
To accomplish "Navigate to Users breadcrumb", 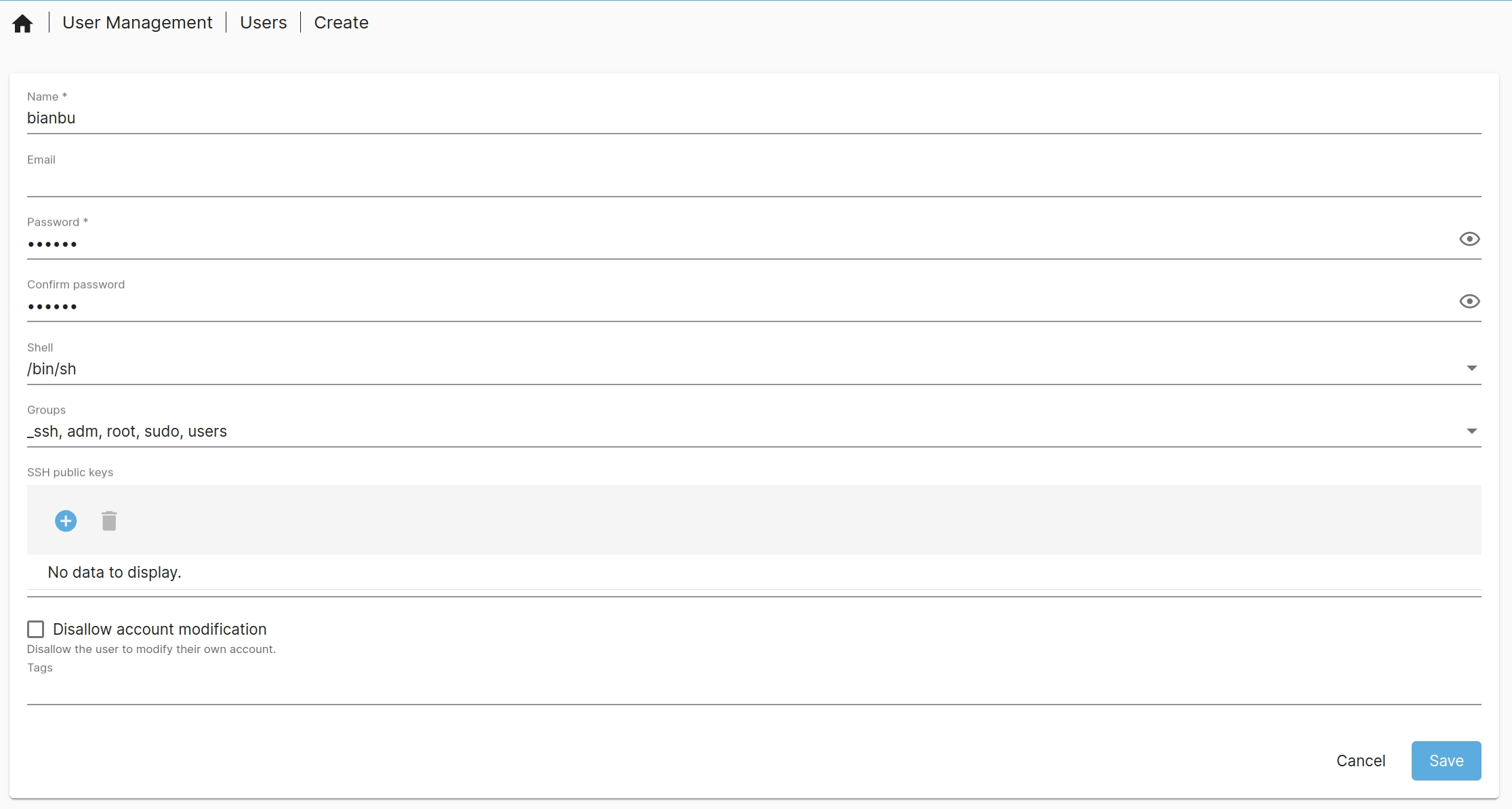I will click(263, 22).
